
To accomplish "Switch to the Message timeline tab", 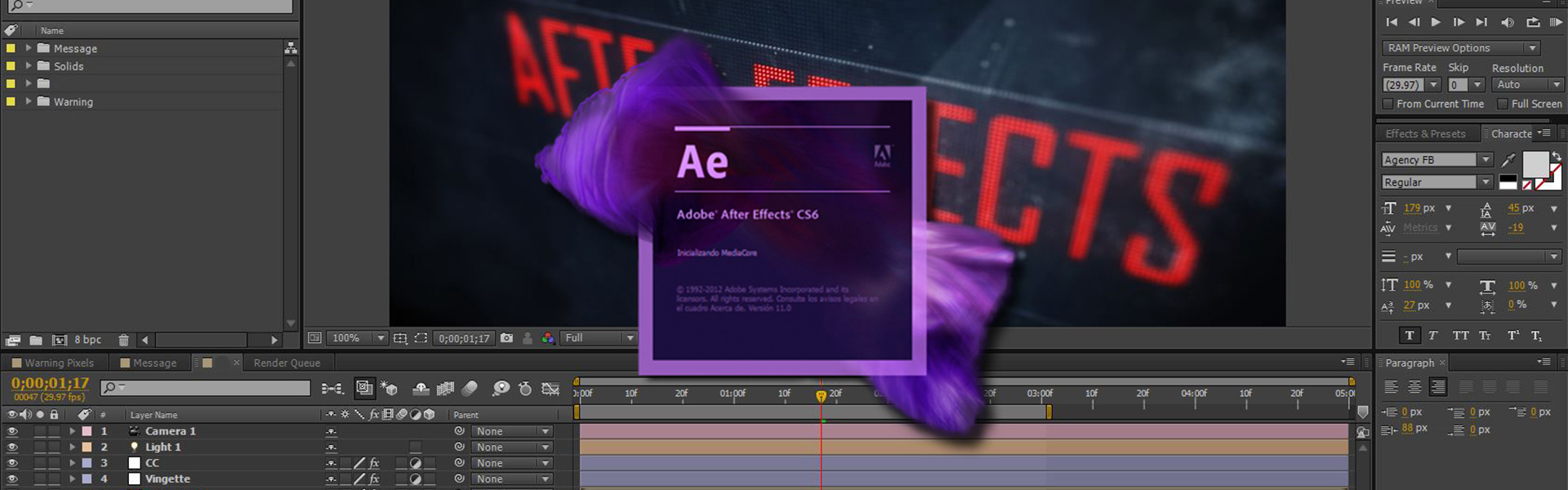I will [149, 363].
